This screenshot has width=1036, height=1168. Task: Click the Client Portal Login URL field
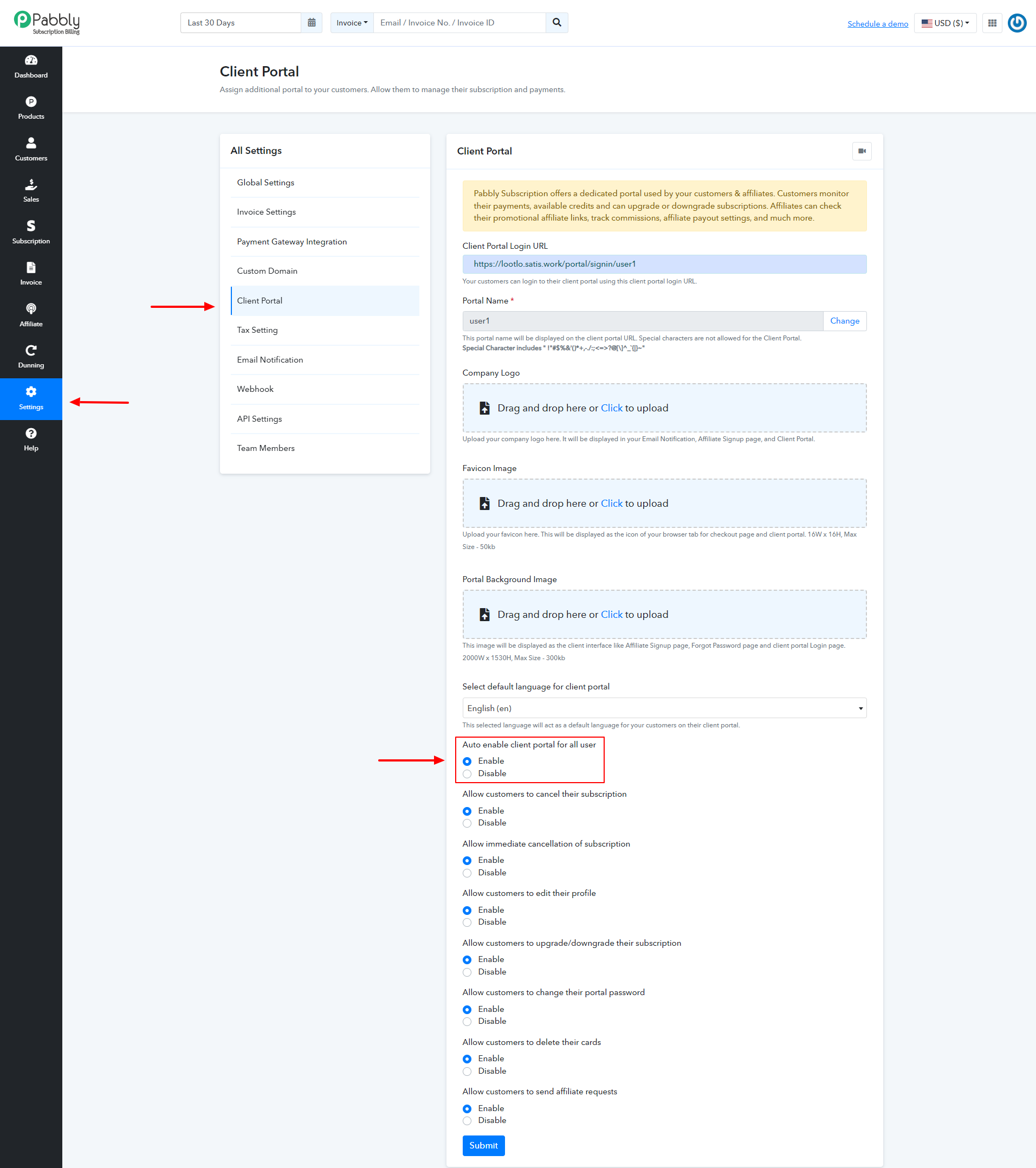[x=664, y=264]
